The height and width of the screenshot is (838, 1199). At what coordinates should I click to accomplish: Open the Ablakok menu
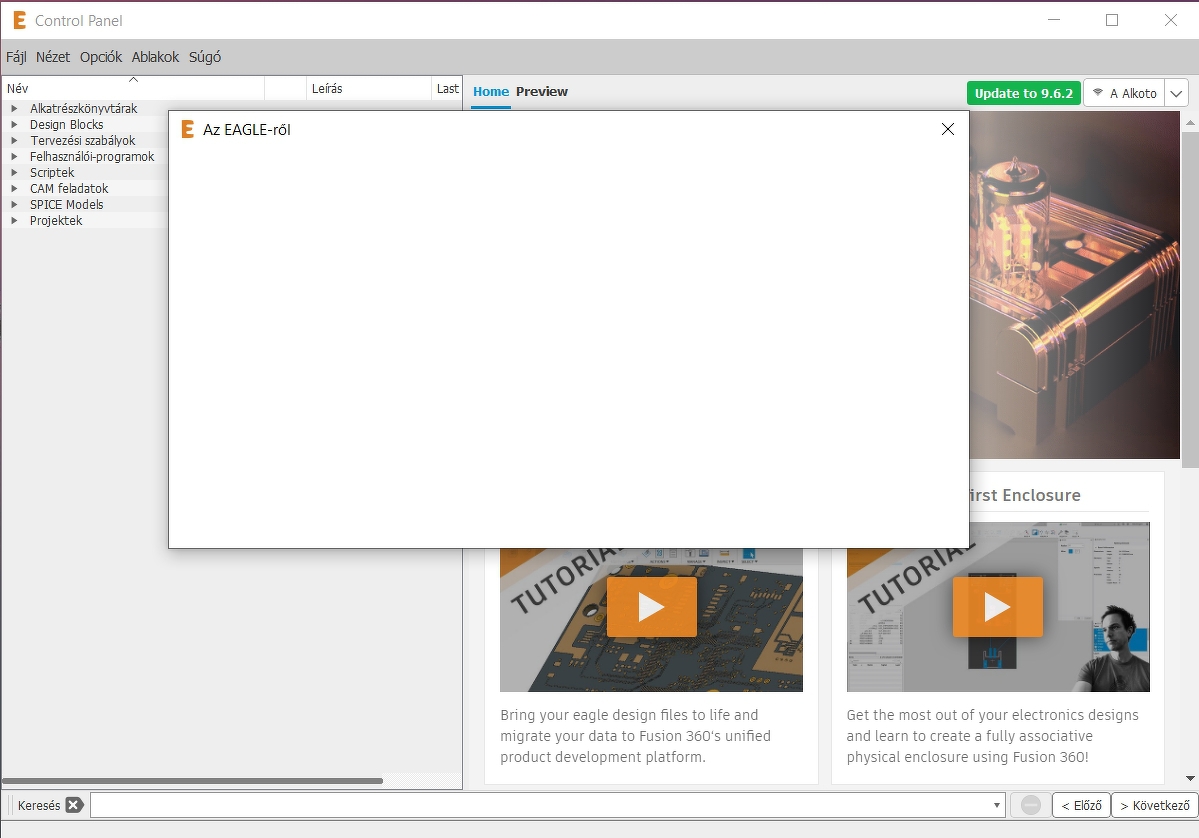coord(155,57)
